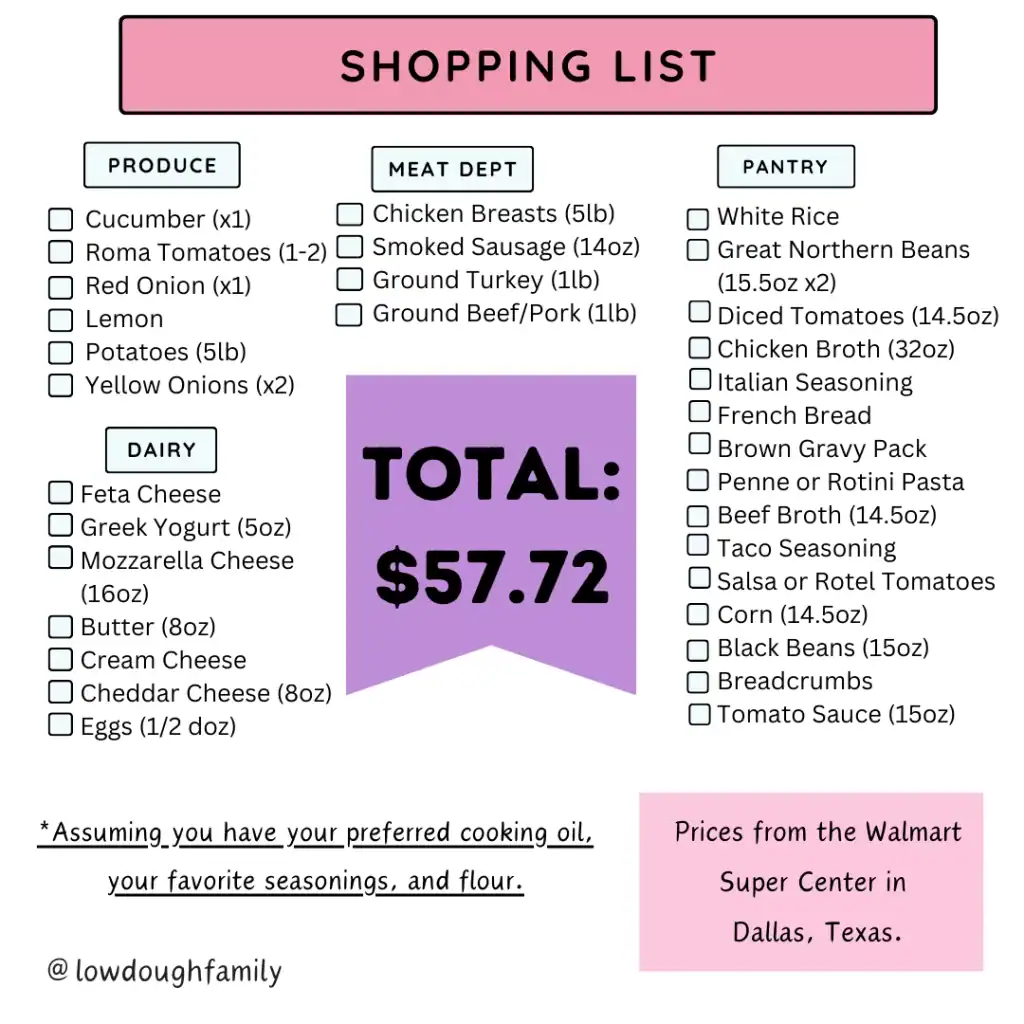The height and width of the screenshot is (1024, 1024).
Task: Check the White Rice checkbox
Action: 698,218
